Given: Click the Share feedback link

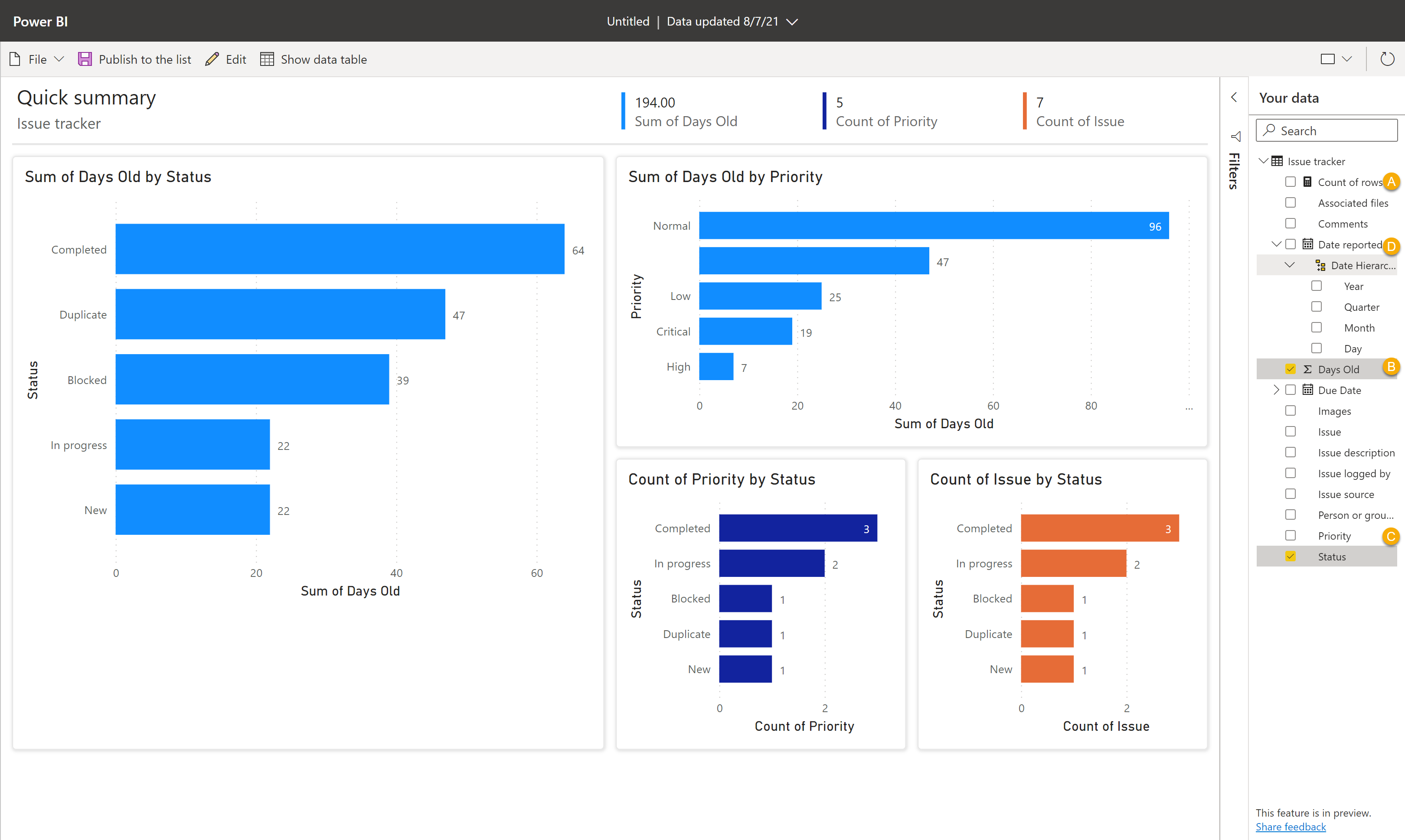Looking at the screenshot, I should tap(1291, 827).
